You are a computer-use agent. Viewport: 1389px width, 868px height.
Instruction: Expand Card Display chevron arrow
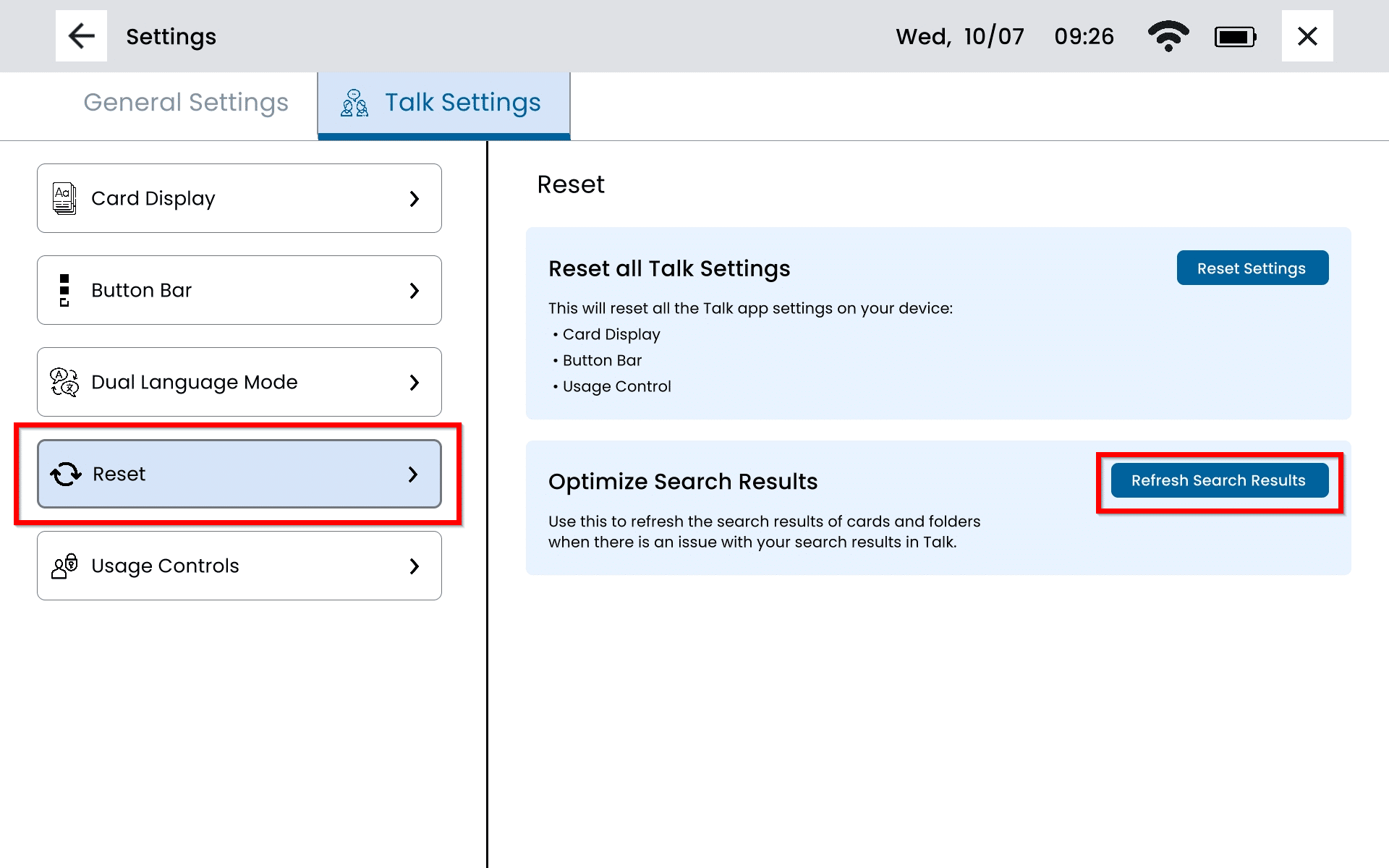coord(414,198)
